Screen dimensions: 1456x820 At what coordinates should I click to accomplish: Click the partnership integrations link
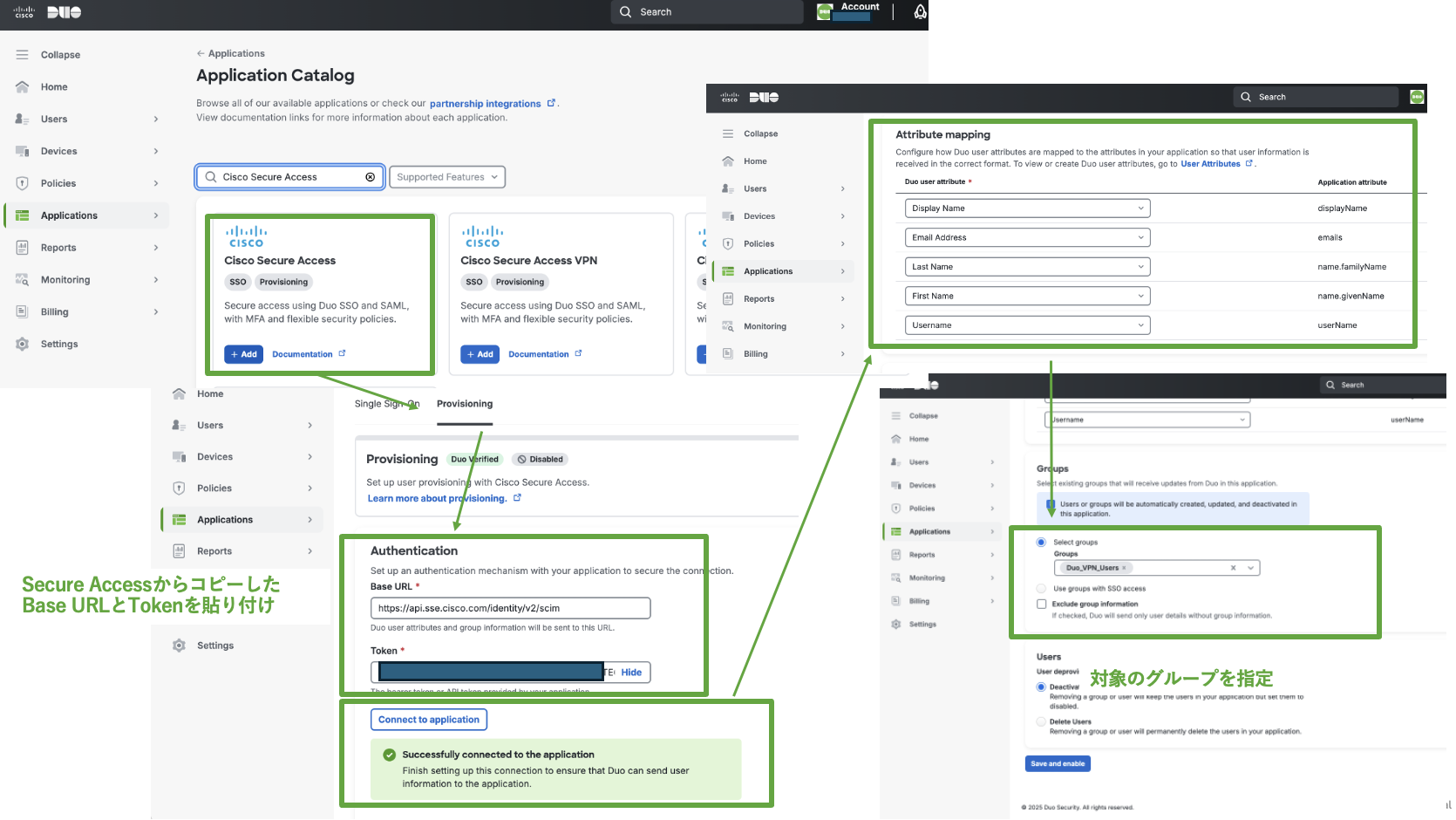point(486,104)
